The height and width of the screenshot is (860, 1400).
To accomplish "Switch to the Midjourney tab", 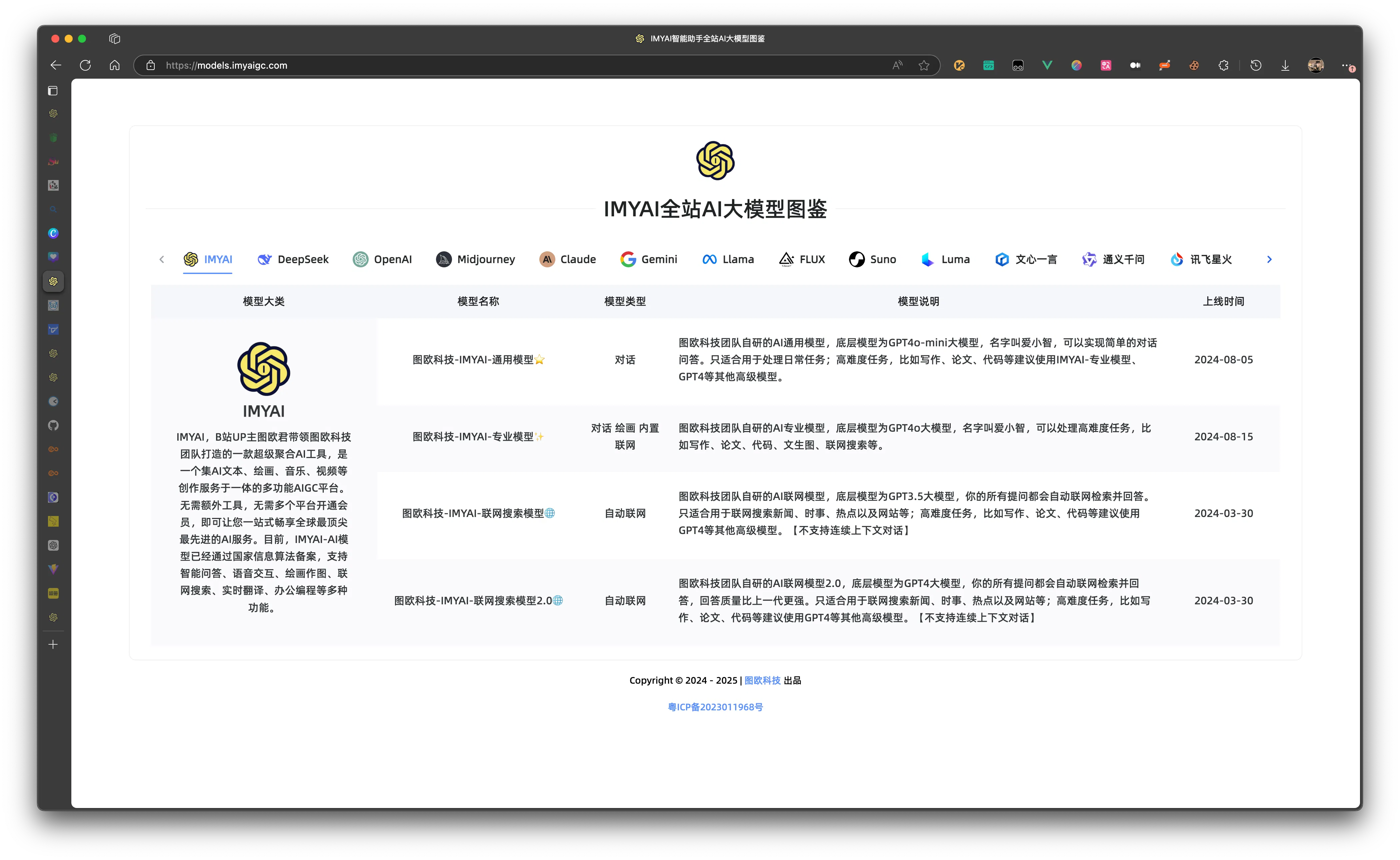I will (475, 259).
